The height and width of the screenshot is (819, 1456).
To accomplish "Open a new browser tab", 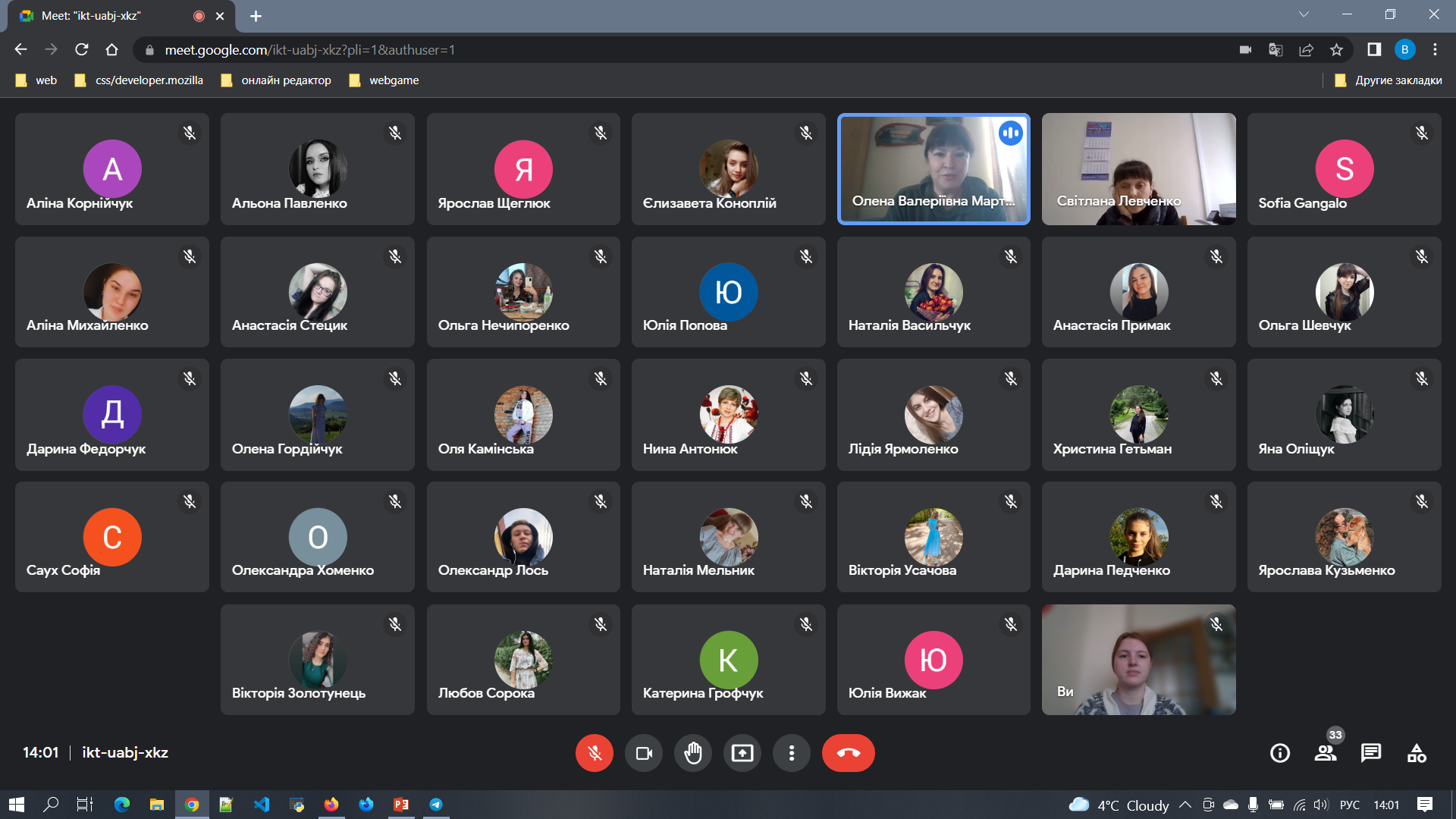I will (256, 16).
